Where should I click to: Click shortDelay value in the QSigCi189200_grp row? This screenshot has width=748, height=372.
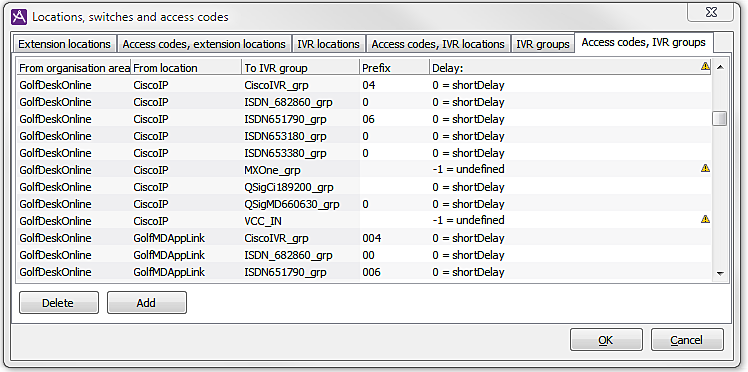pyautogui.click(x=468, y=187)
